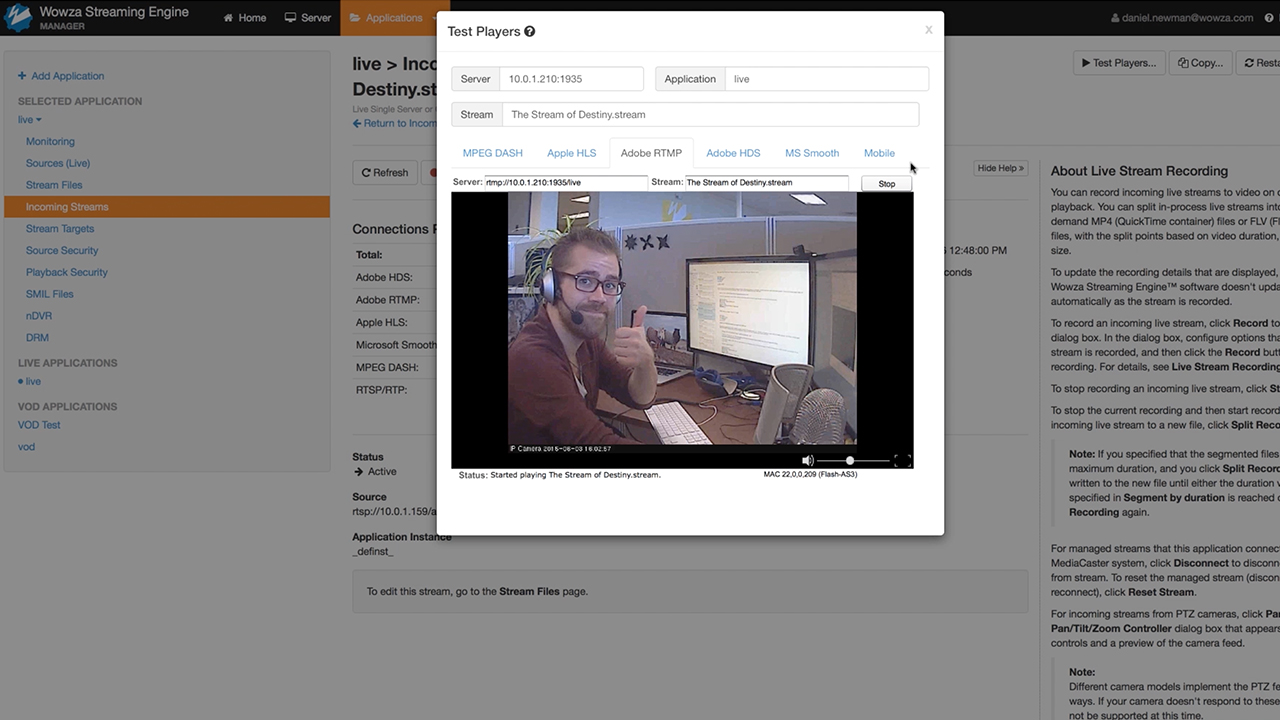Click the Copy button

[x=1200, y=62]
